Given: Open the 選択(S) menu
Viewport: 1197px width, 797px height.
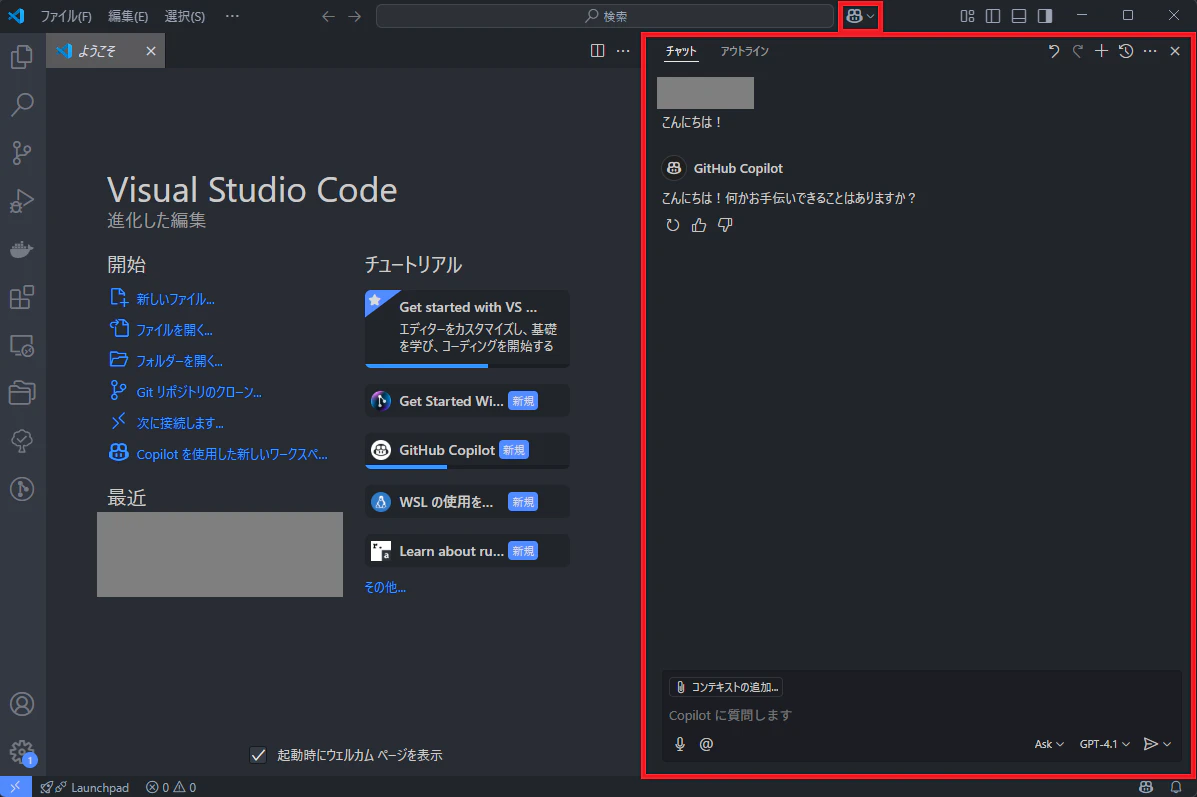Looking at the screenshot, I should pos(185,16).
